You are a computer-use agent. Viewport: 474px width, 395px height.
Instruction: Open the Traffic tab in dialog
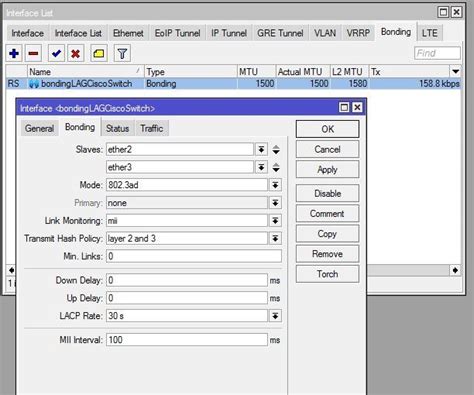(x=152, y=128)
